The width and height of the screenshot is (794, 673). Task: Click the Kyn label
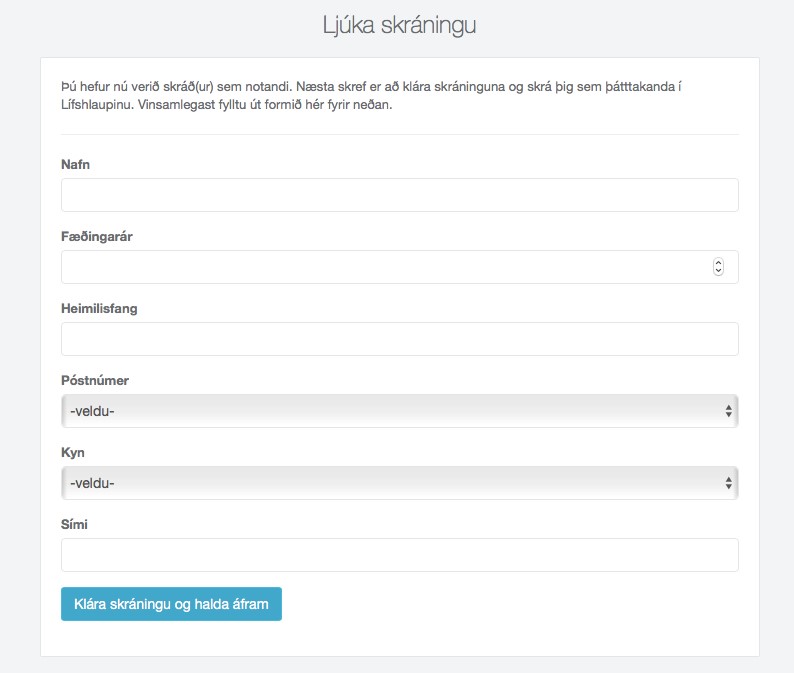click(x=72, y=453)
